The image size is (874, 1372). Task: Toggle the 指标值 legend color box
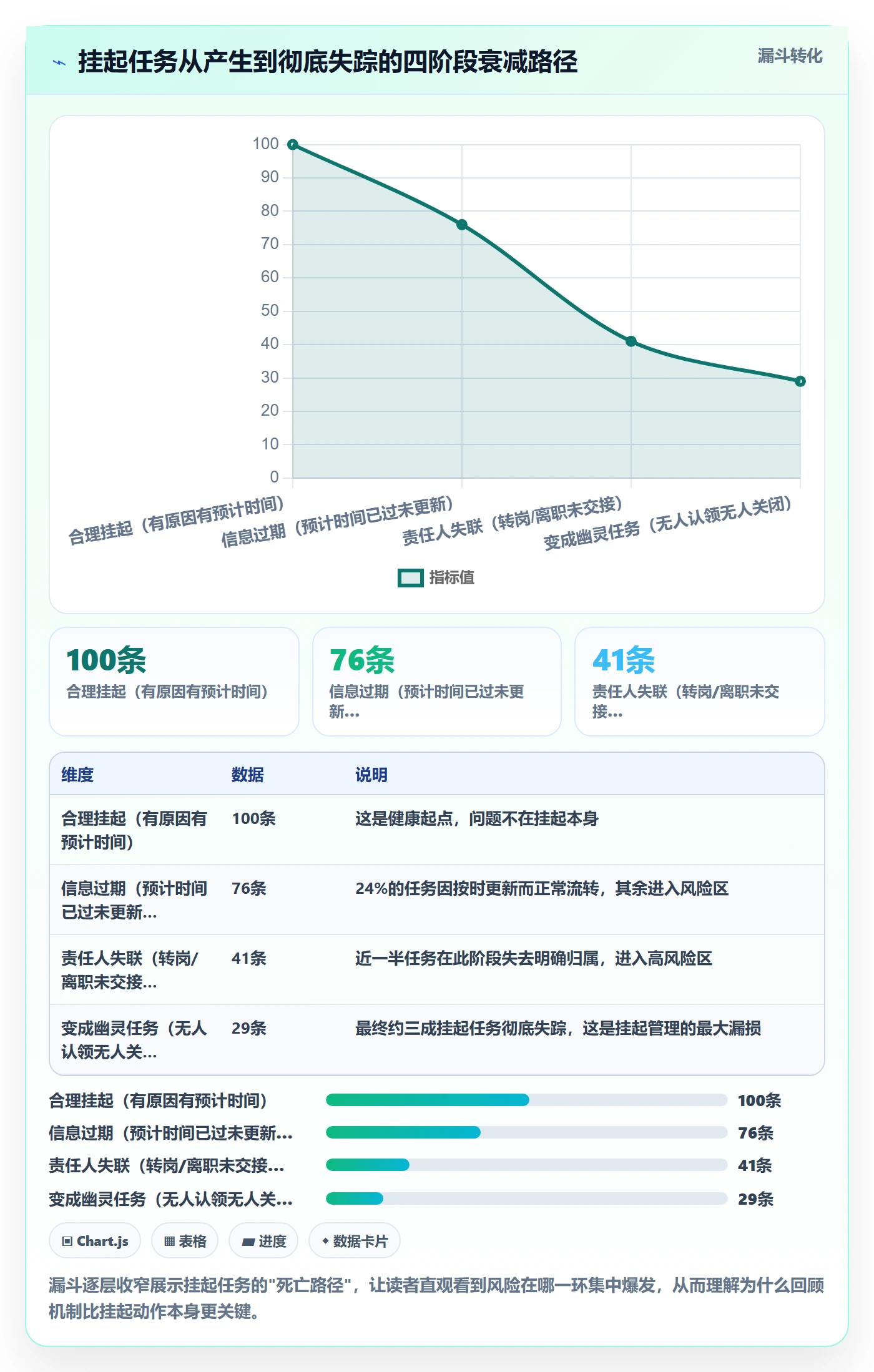(411, 578)
